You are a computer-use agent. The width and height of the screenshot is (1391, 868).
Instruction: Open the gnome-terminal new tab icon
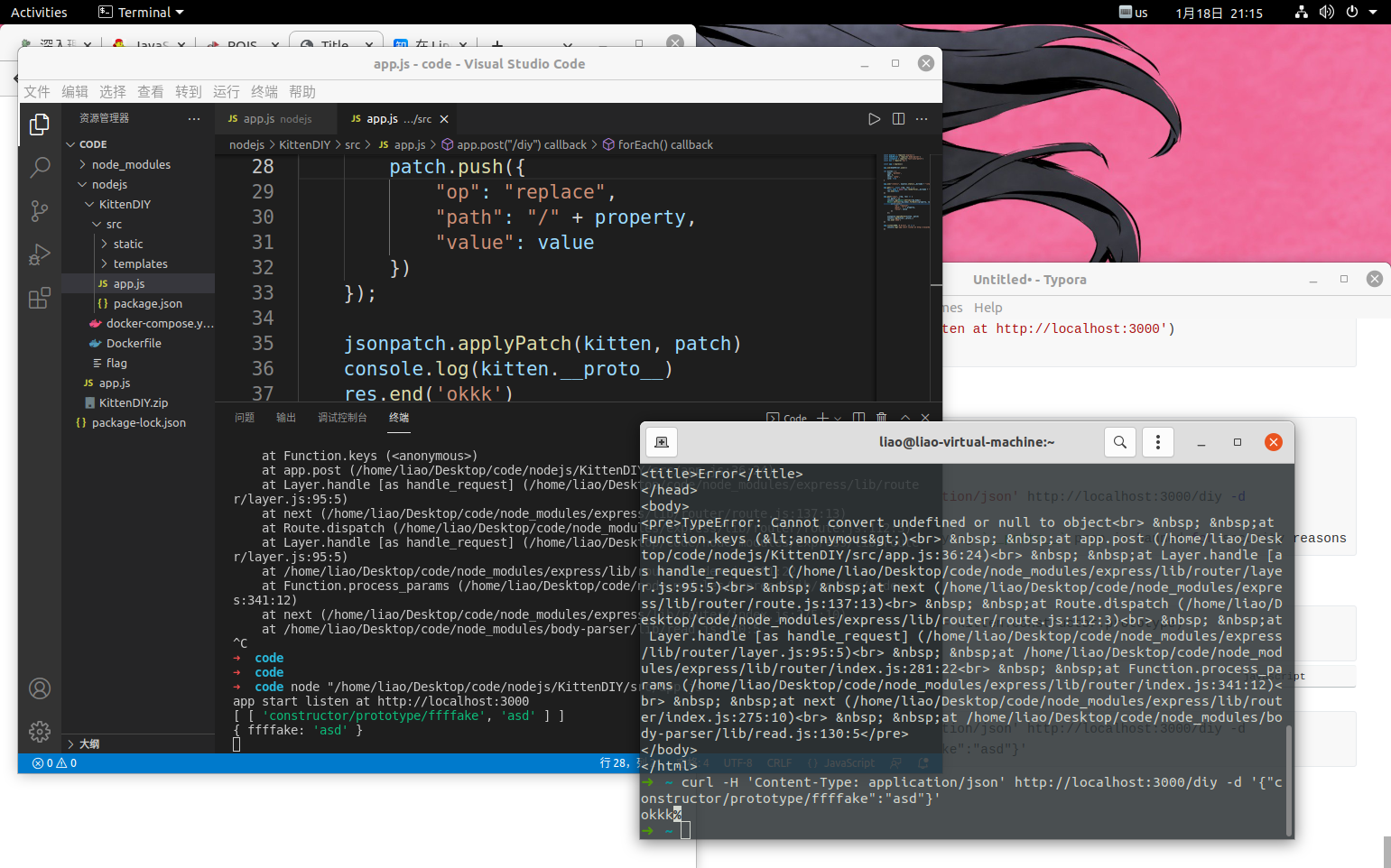[x=662, y=442]
